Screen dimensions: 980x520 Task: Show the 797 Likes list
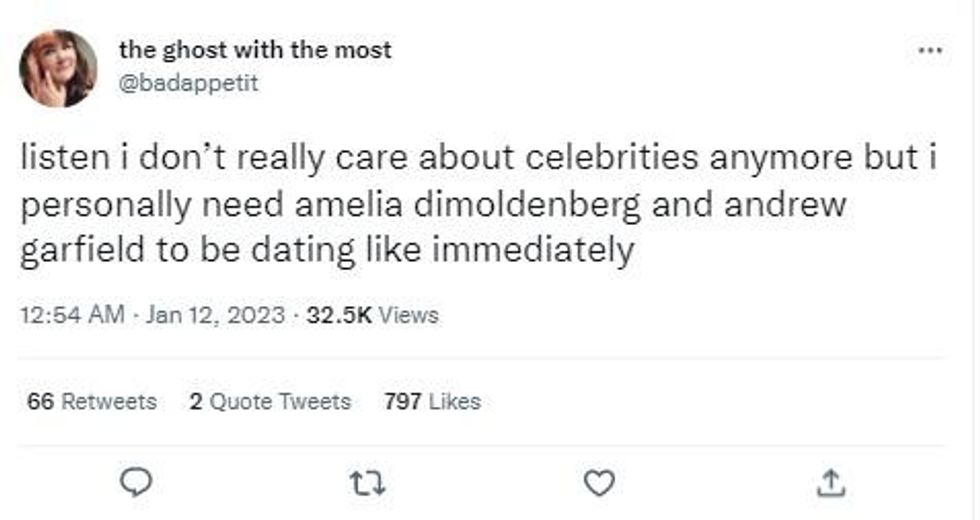pos(432,401)
